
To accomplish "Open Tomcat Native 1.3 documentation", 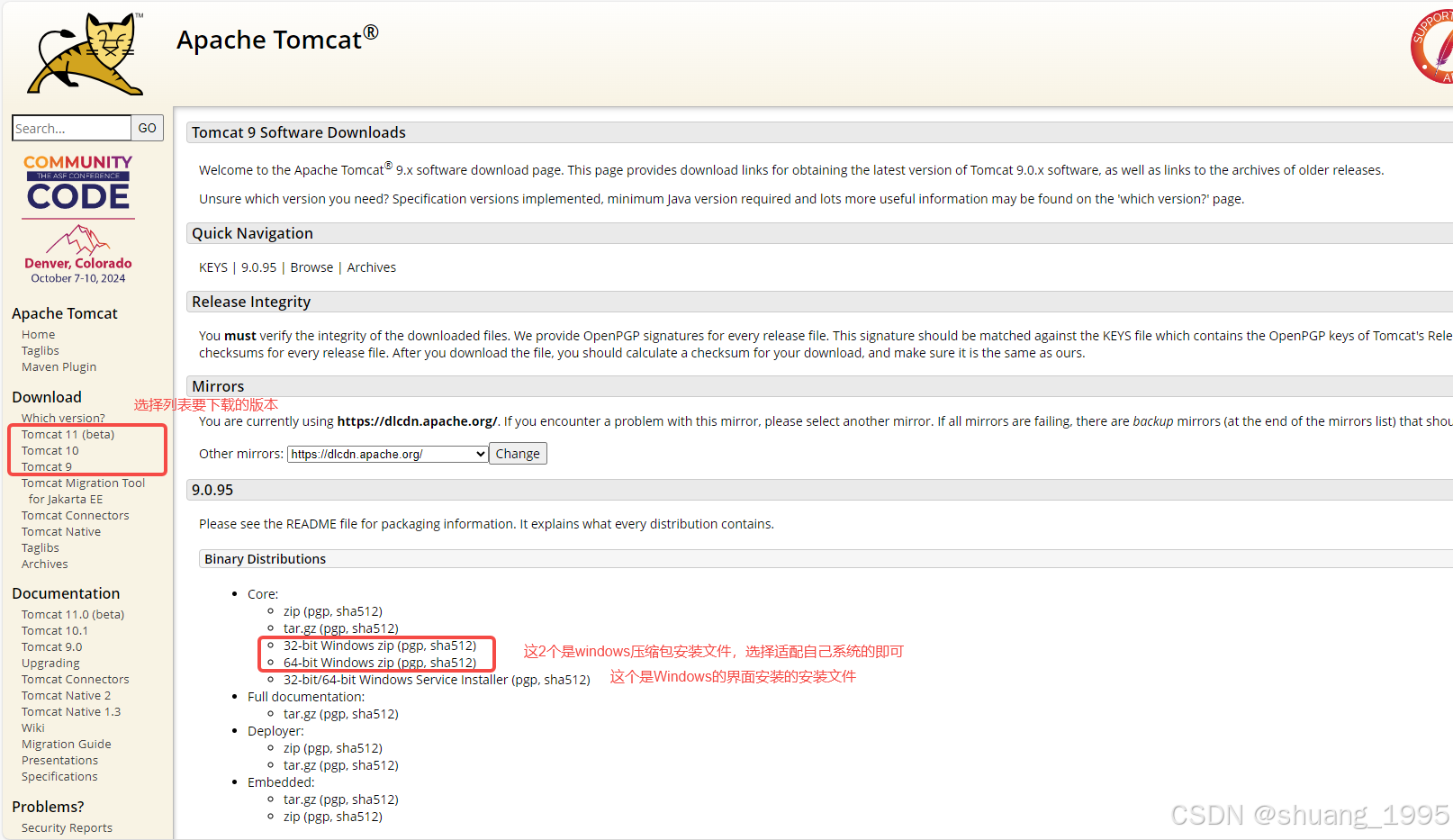I will pyautogui.click(x=71, y=711).
